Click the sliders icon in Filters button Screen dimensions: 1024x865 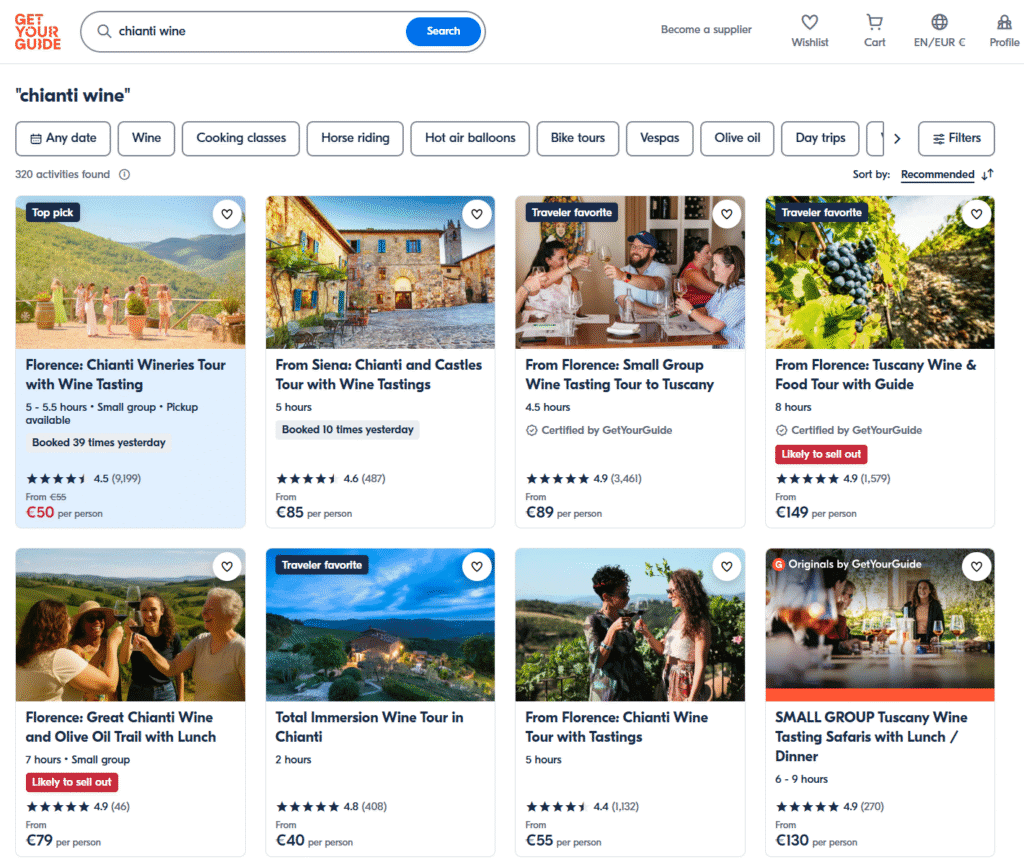(x=938, y=138)
